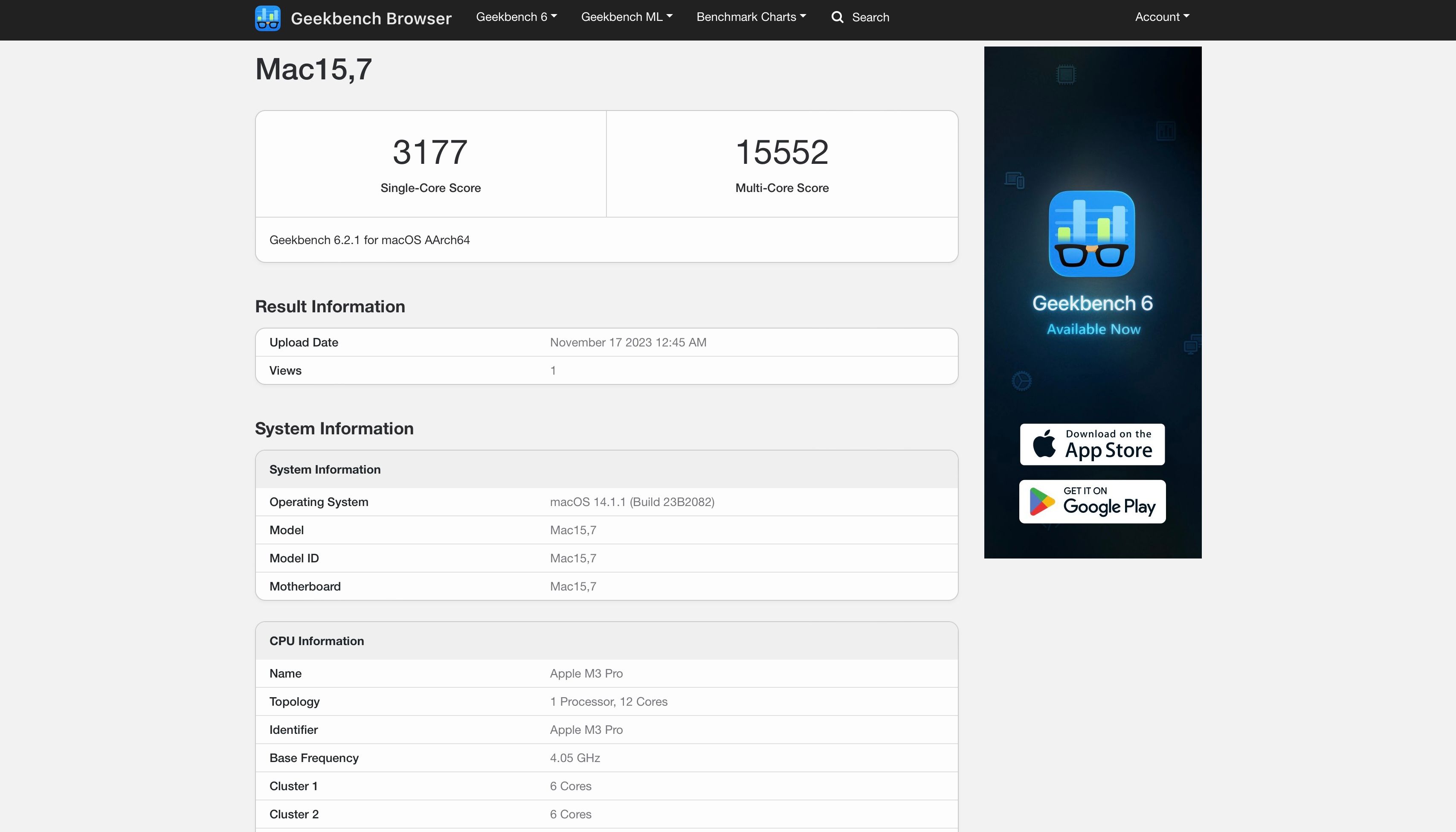Click the search magnifier icon

pos(836,17)
